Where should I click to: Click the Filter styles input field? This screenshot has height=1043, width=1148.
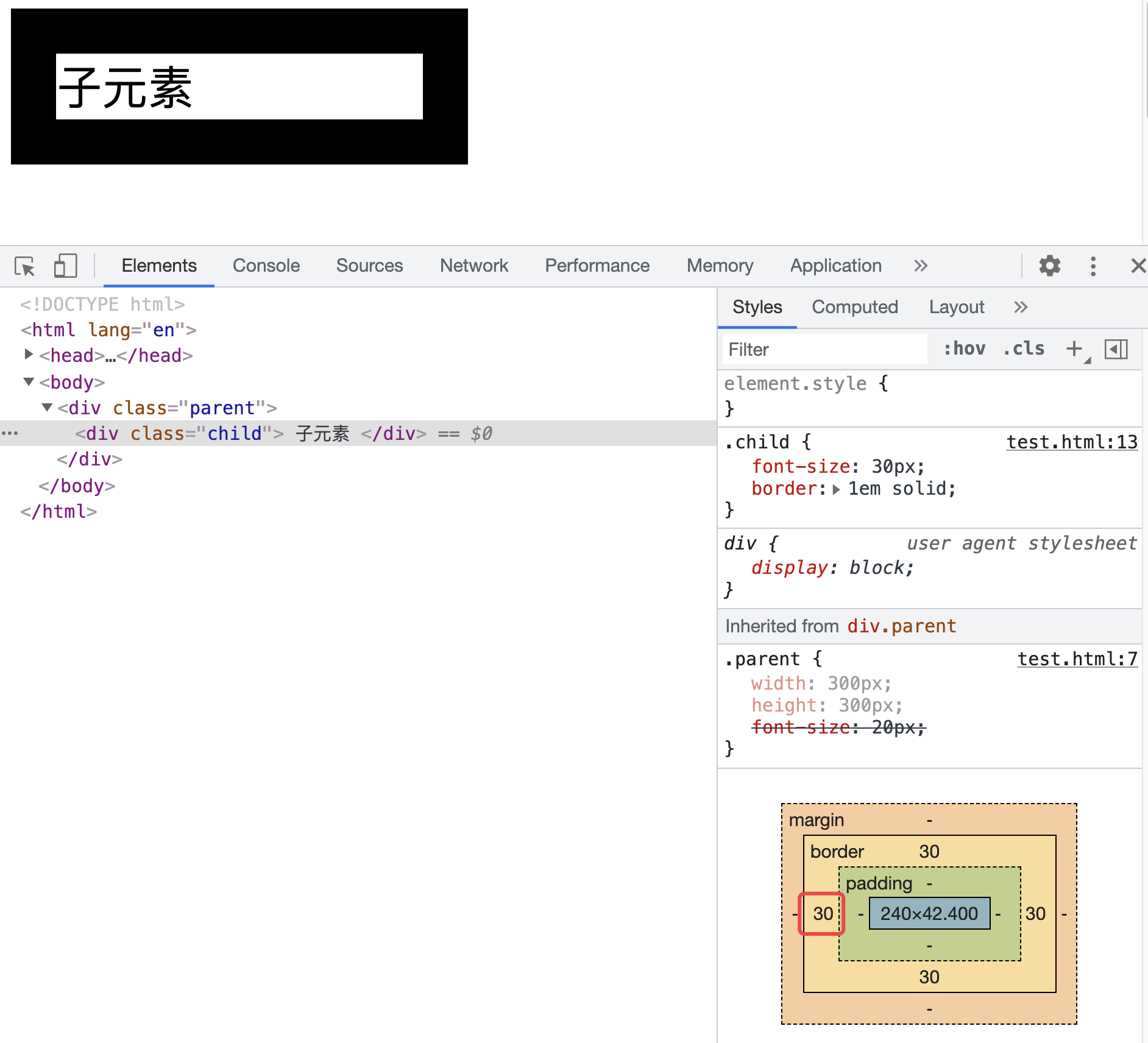[x=825, y=349]
